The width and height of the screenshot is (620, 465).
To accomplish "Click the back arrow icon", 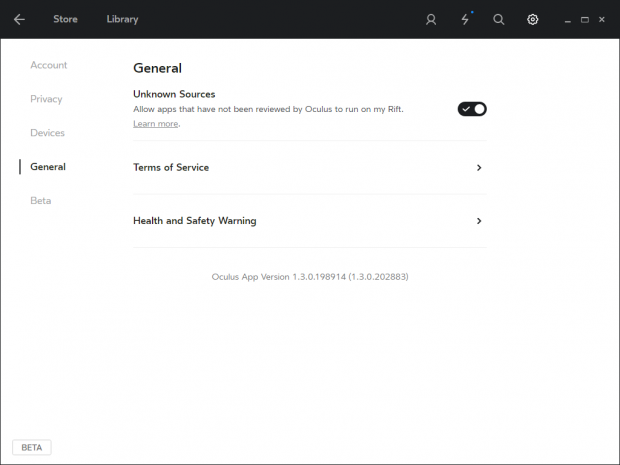I will (19, 19).
